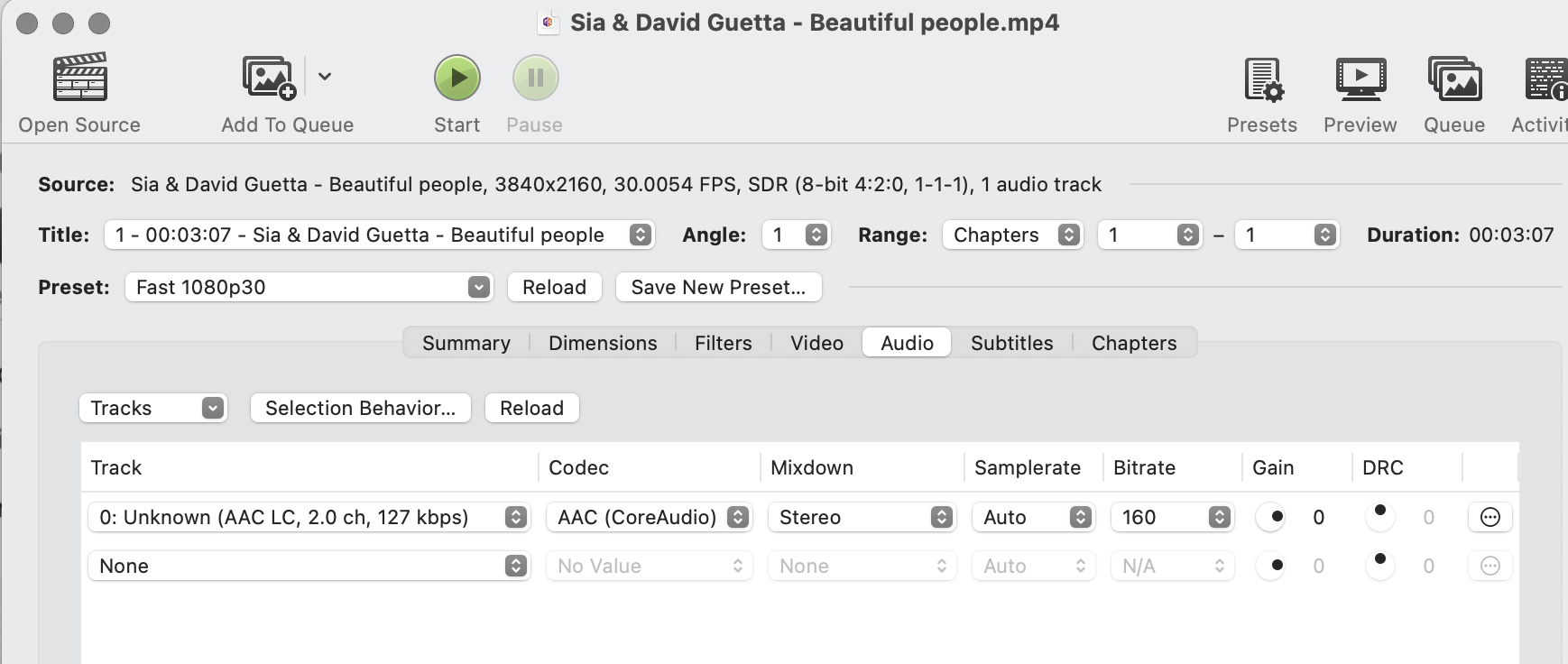This screenshot has height=664, width=1568.
Task: Click the Open Source clapperboard icon
Action: point(80,78)
